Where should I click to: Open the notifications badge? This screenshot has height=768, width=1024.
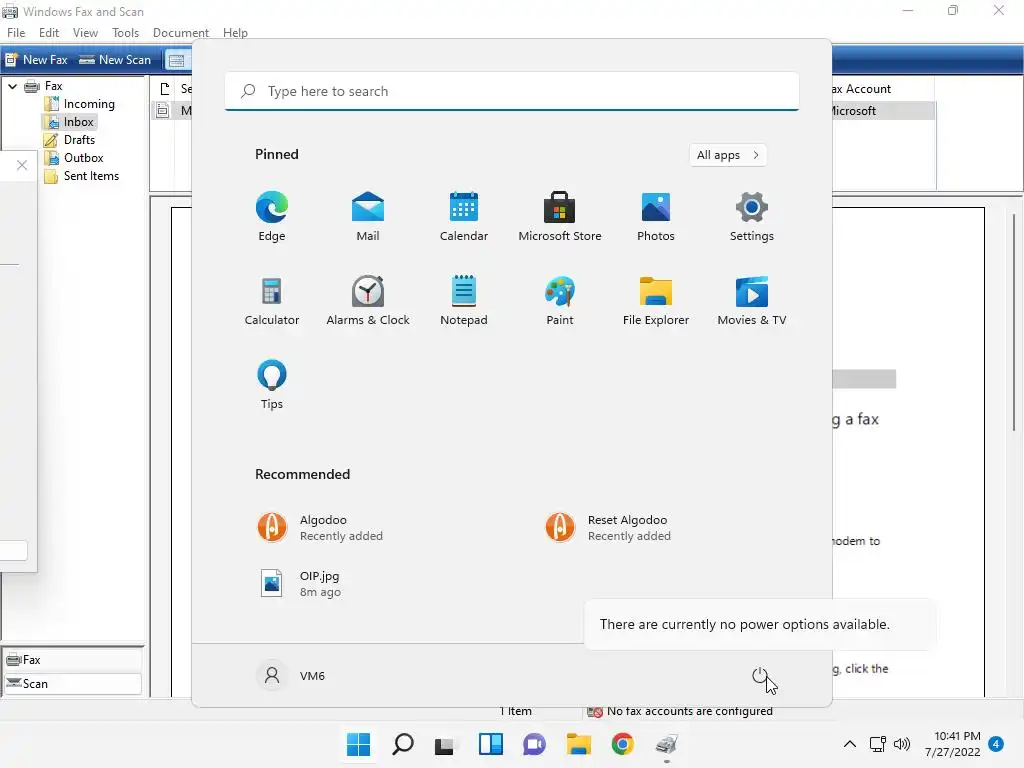(996, 744)
